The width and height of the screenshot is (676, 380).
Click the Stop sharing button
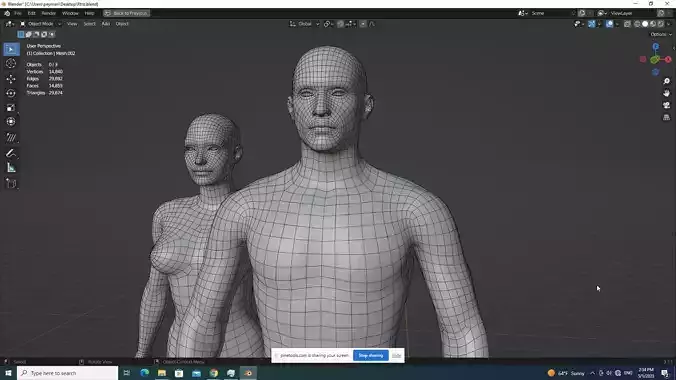click(x=371, y=355)
